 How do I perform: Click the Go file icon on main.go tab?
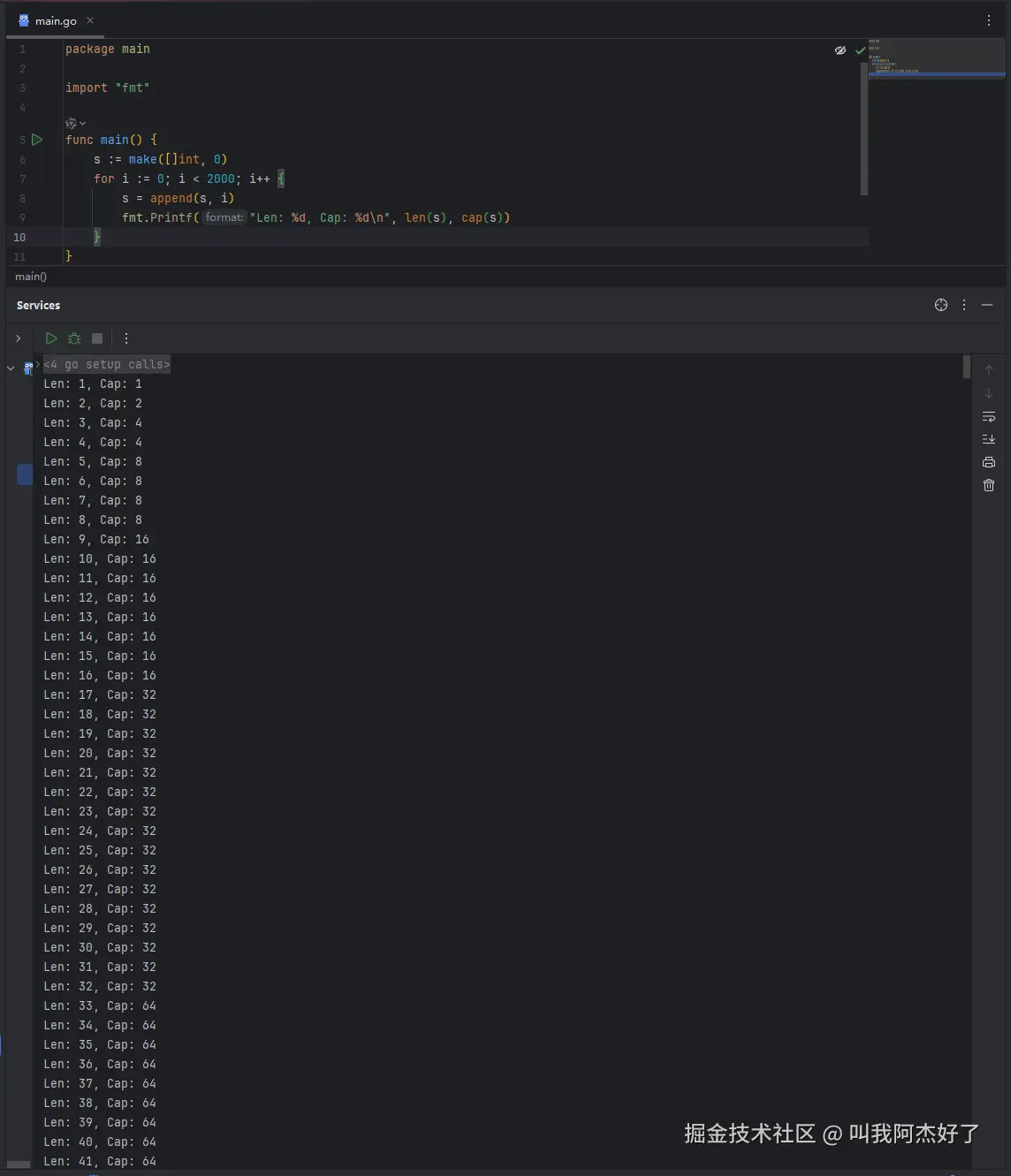(24, 20)
